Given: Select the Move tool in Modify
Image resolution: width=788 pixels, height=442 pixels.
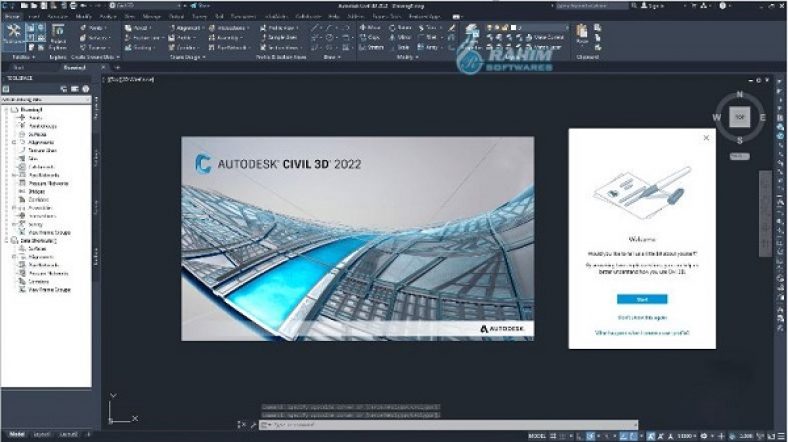Looking at the screenshot, I should (x=370, y=28).
